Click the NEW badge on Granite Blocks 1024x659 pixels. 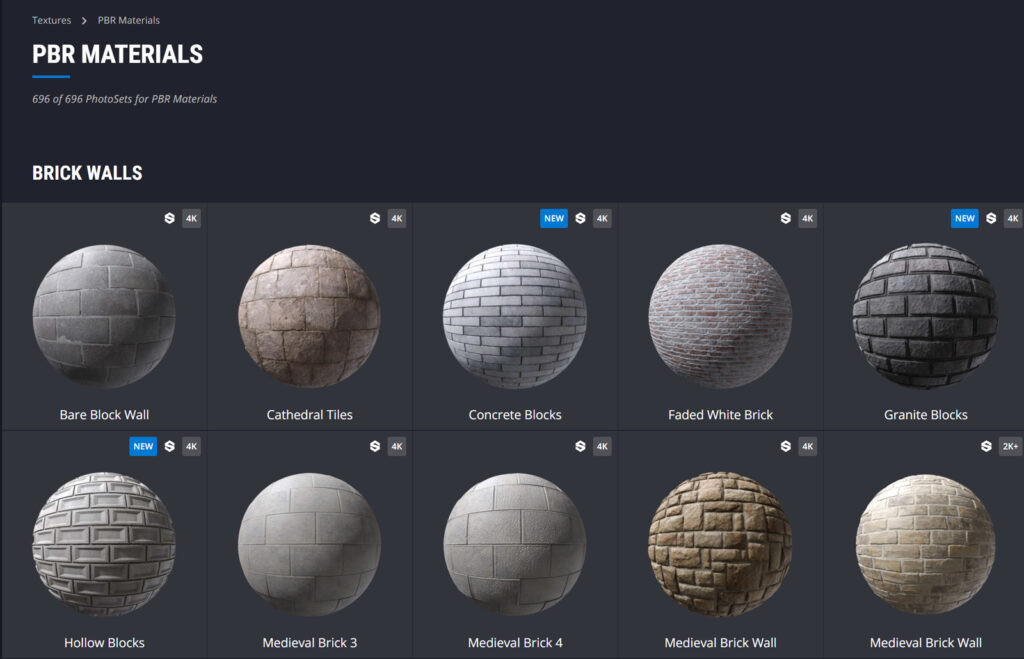pos(965,218)
